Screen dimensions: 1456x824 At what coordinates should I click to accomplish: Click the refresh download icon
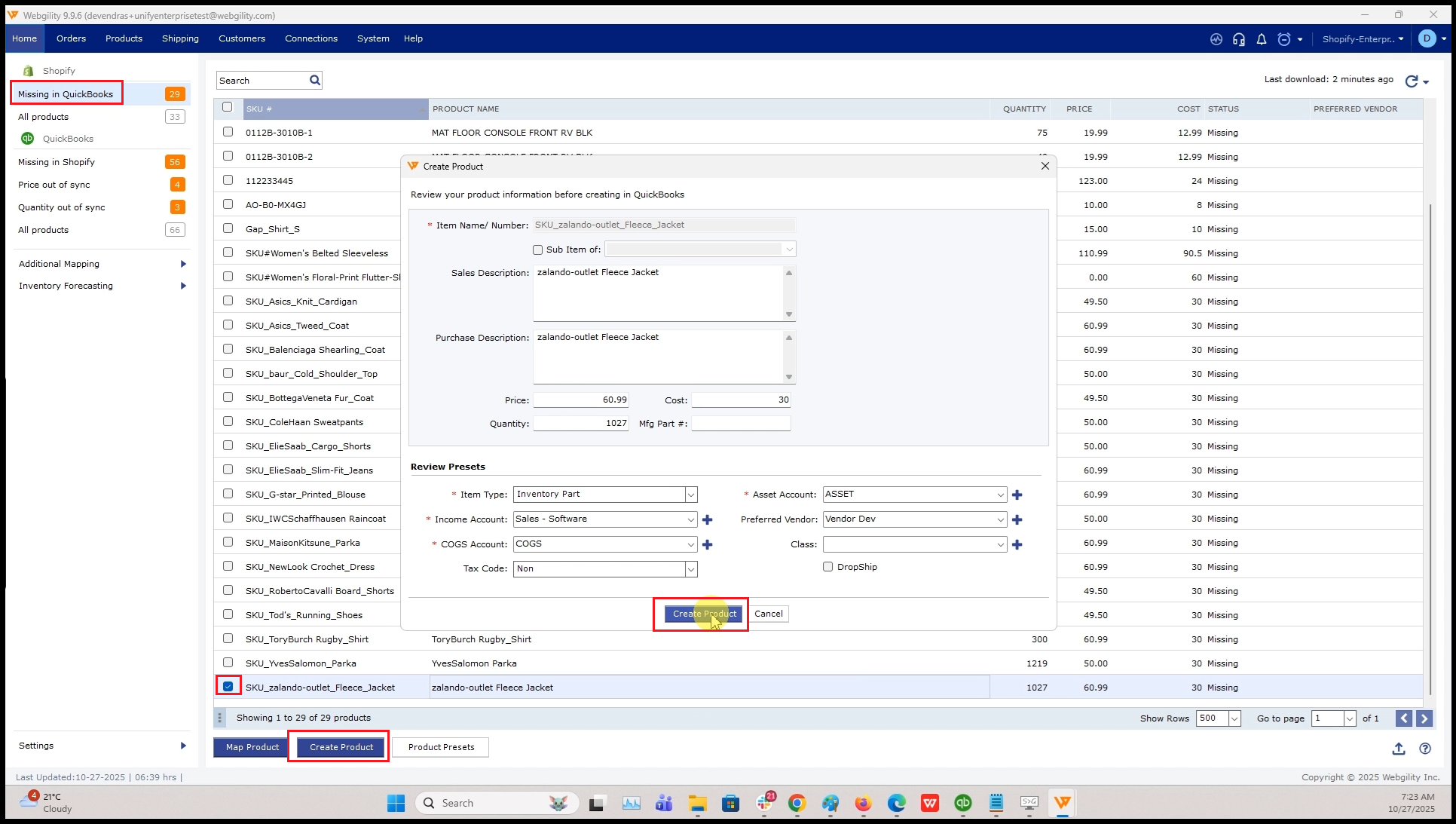(x=1412, y=81)
